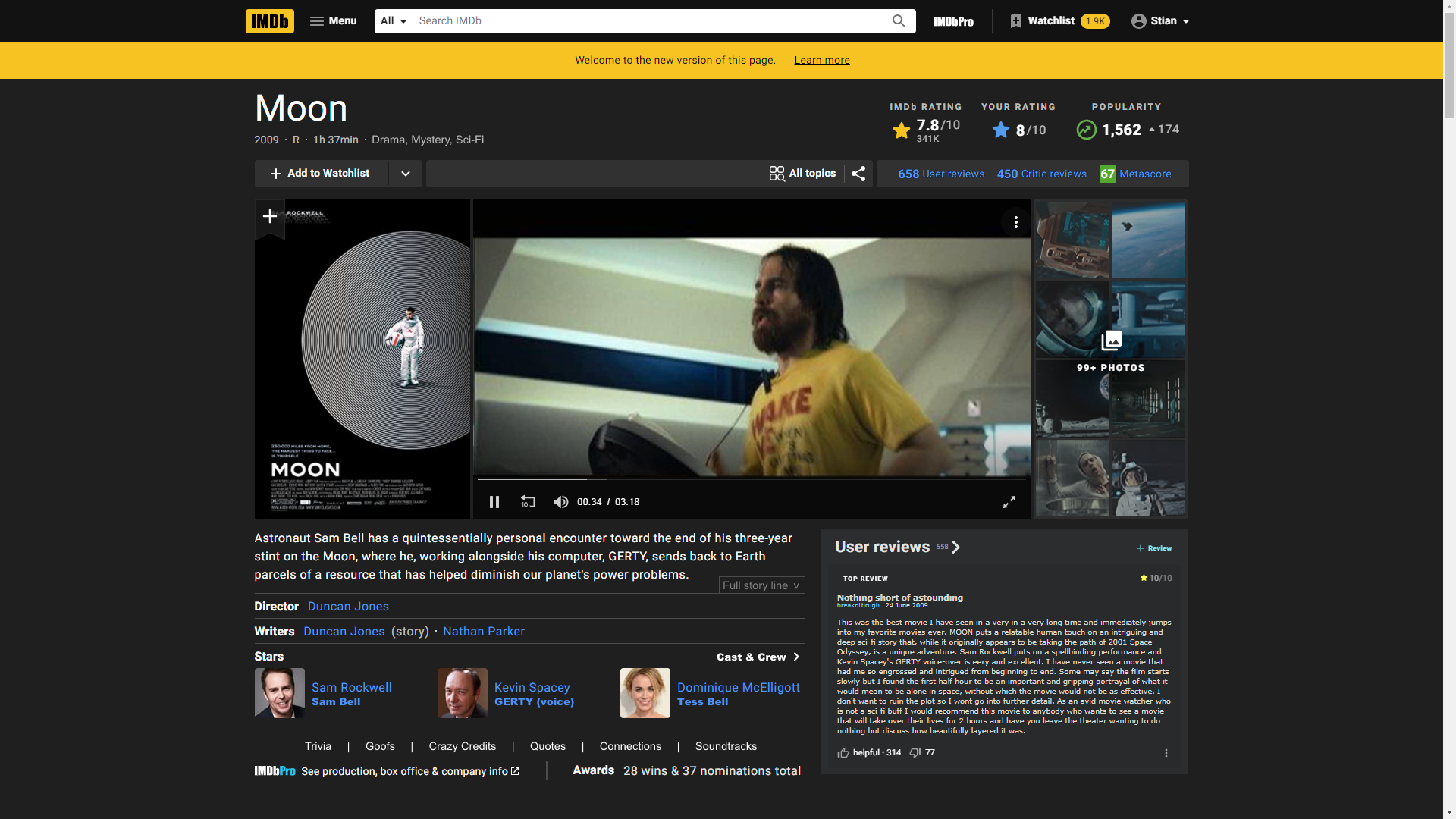Open Duncan Jones director link
1456x819 pixels.
pos(348,607)
